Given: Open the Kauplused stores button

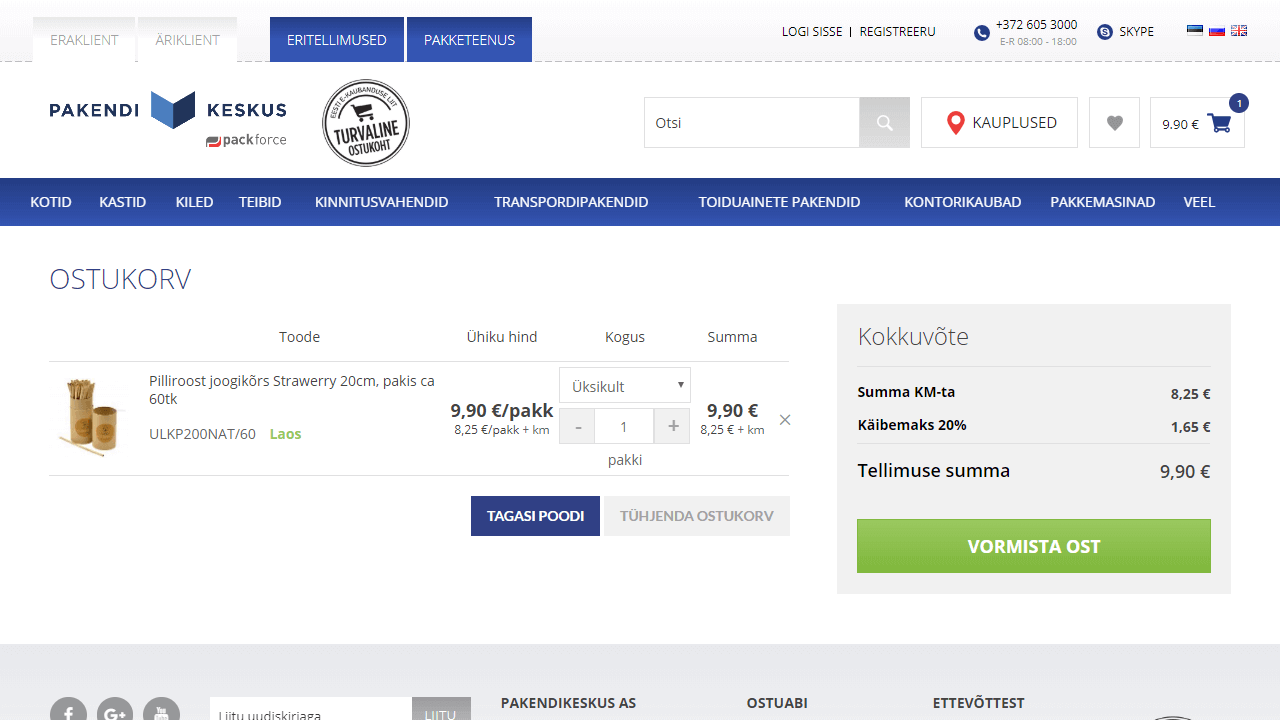Looking at the screenshot, I should [x=999, y=122].
